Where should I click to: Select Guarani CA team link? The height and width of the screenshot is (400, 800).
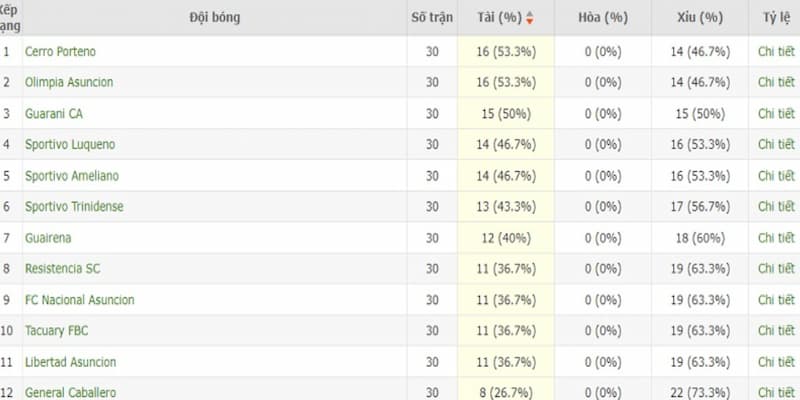point(54,113)
